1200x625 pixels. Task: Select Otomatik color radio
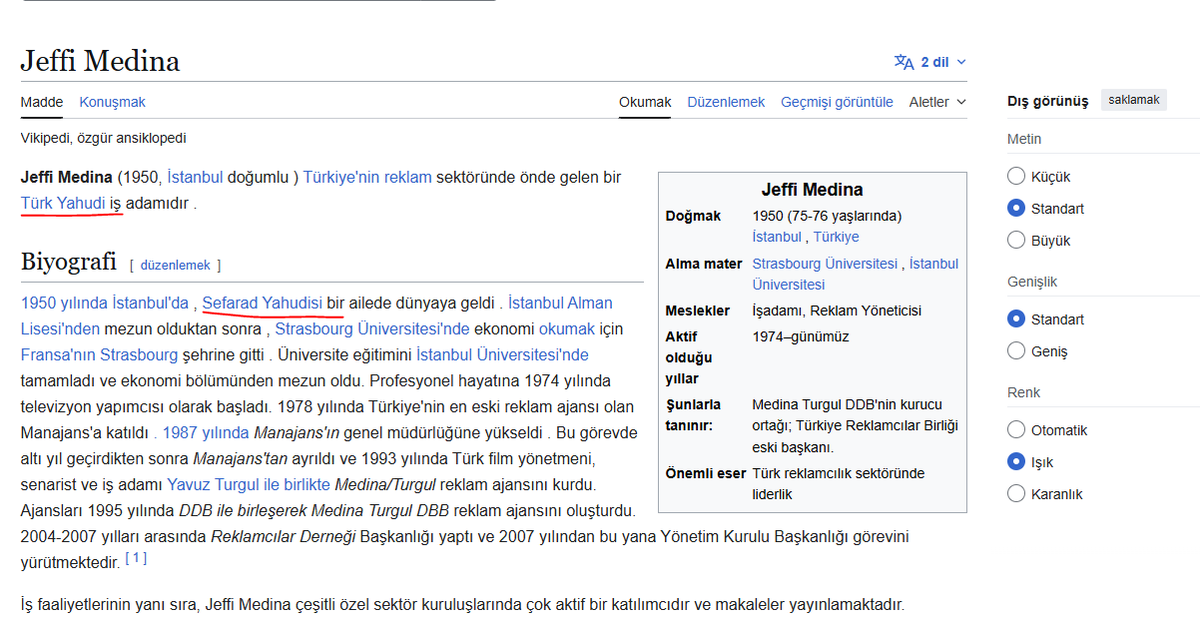pos(1017,431)
